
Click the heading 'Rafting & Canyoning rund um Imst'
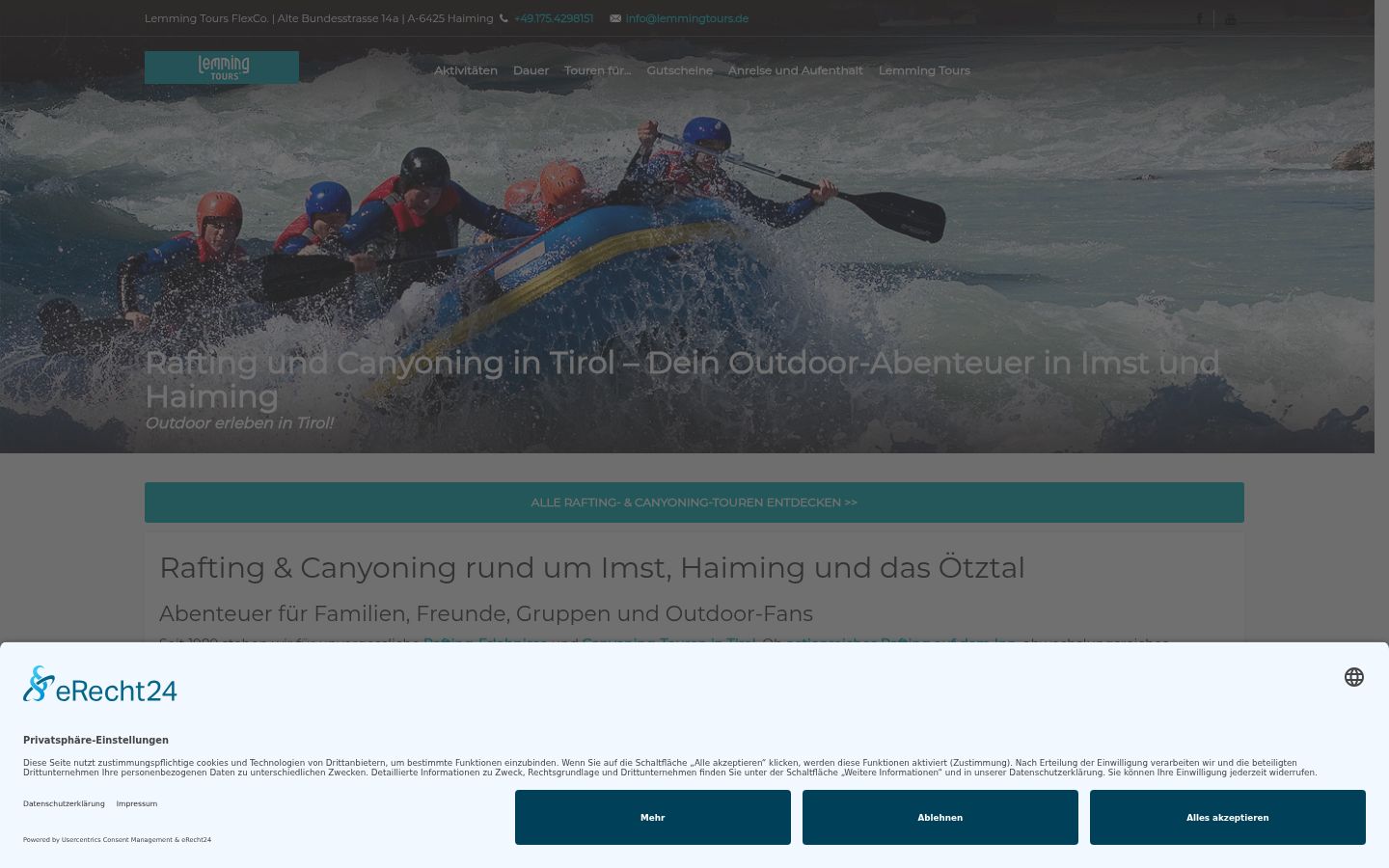(x=592, y=567)
